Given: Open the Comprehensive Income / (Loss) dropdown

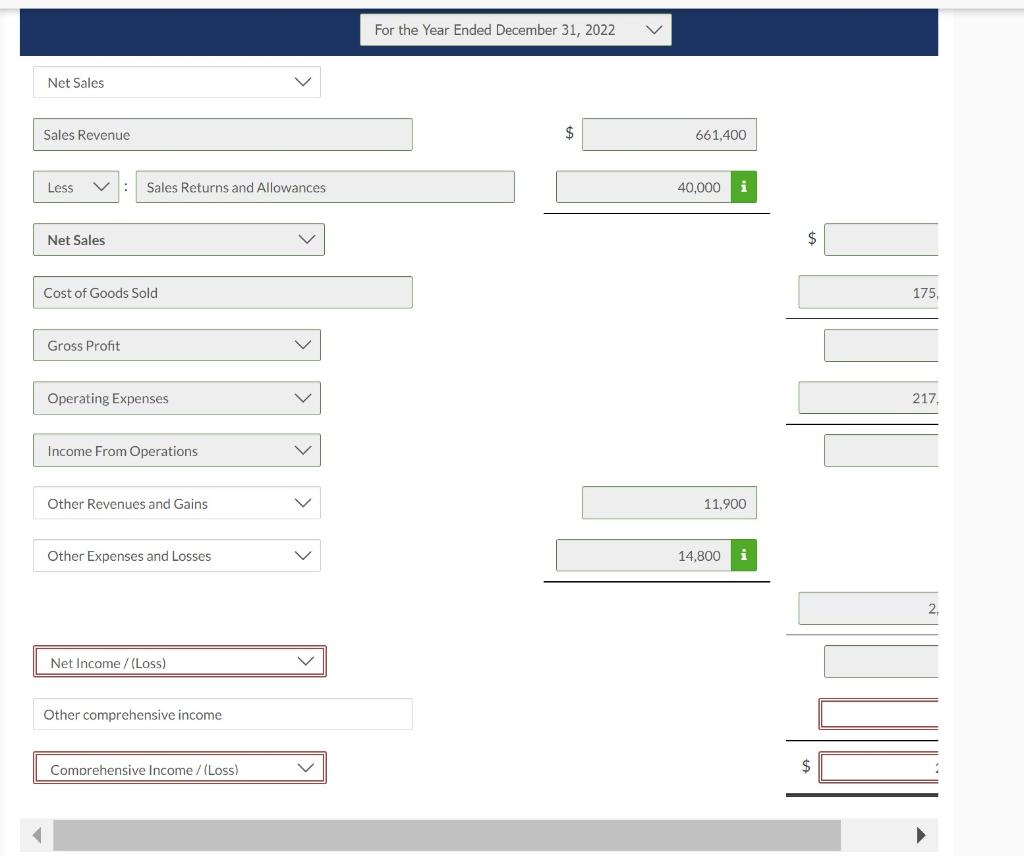Looking at the screenshot, I should 180,768.
